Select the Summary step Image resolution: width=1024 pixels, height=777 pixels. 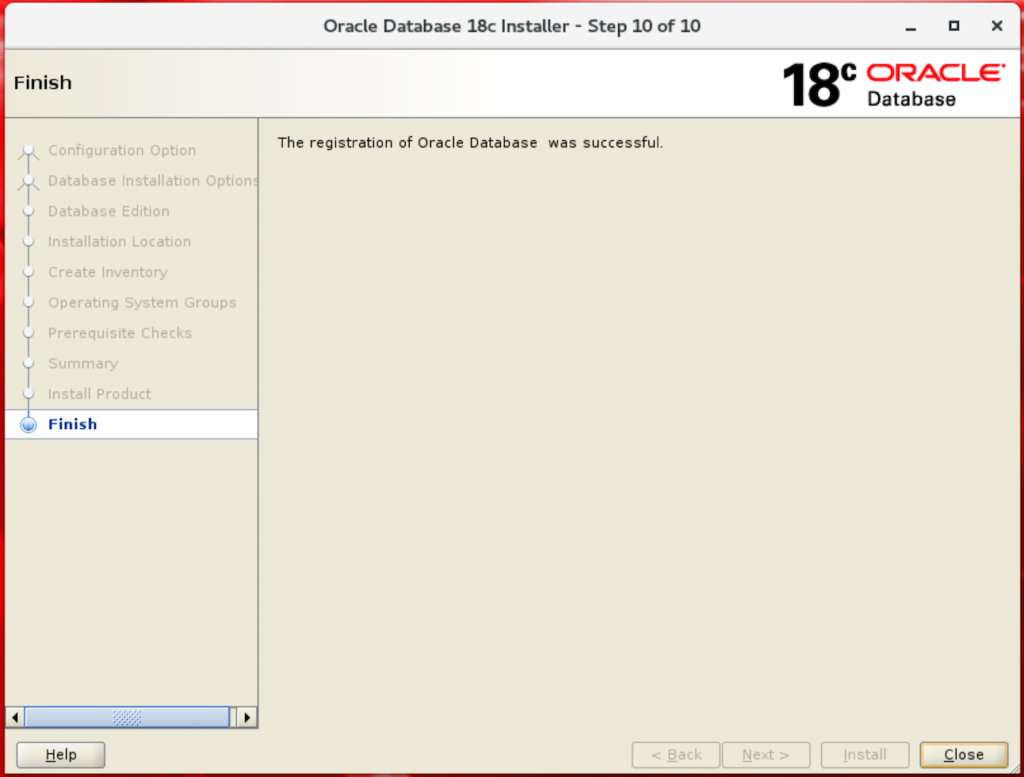coord(83,364)
